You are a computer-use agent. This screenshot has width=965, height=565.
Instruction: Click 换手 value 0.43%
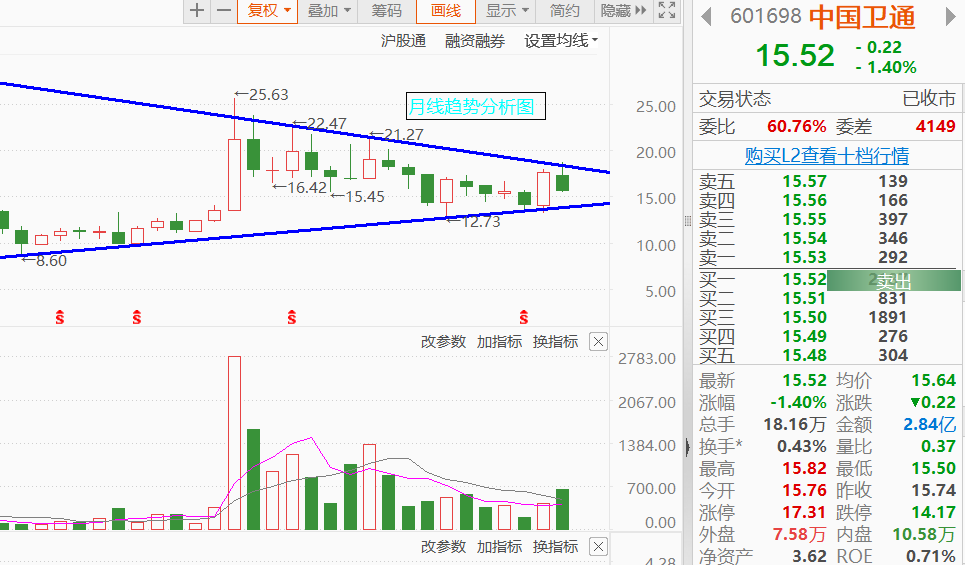click(801, 447)
